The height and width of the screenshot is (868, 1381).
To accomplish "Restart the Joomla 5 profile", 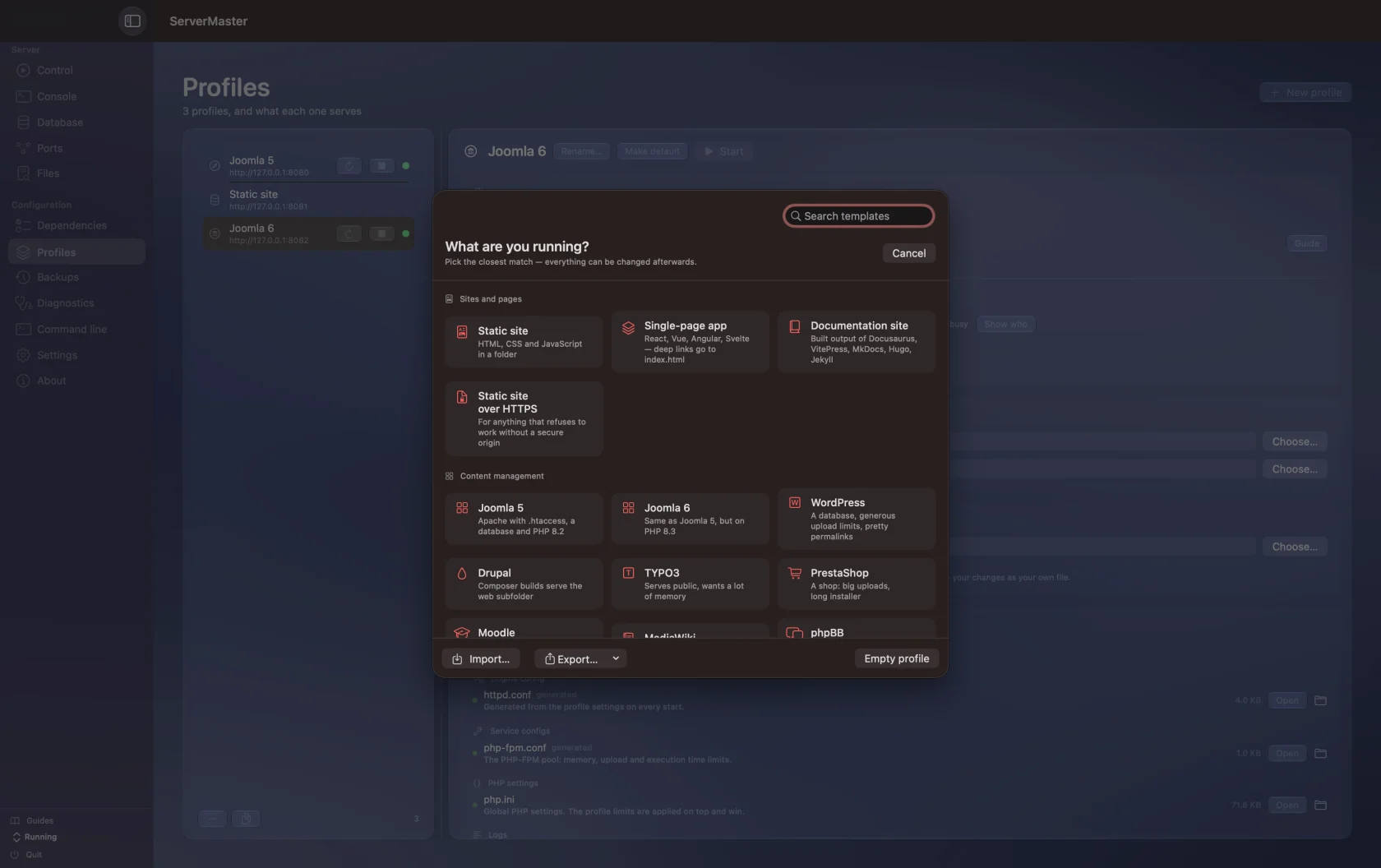I will tap(349, 165).
